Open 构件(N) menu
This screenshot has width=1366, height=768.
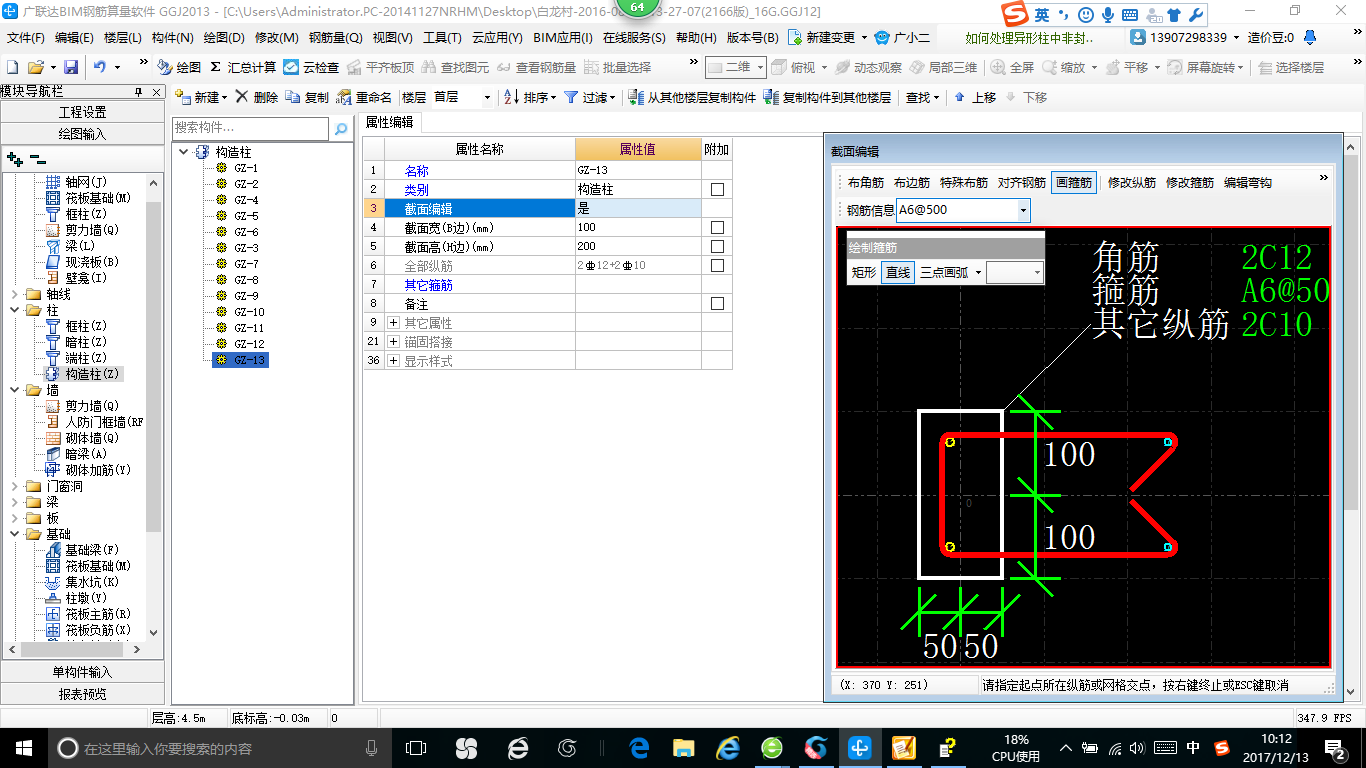pos(173,38)
